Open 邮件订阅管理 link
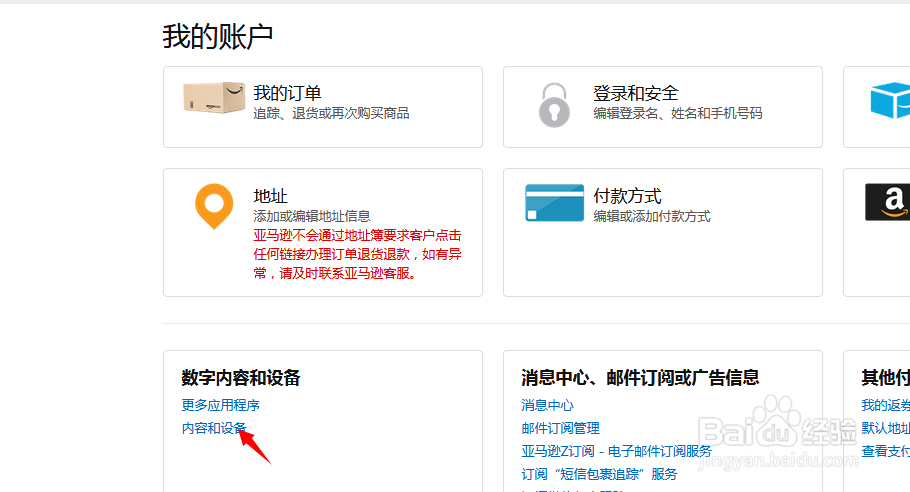This screenshot has height=492, width=910. tap(561, 428)
